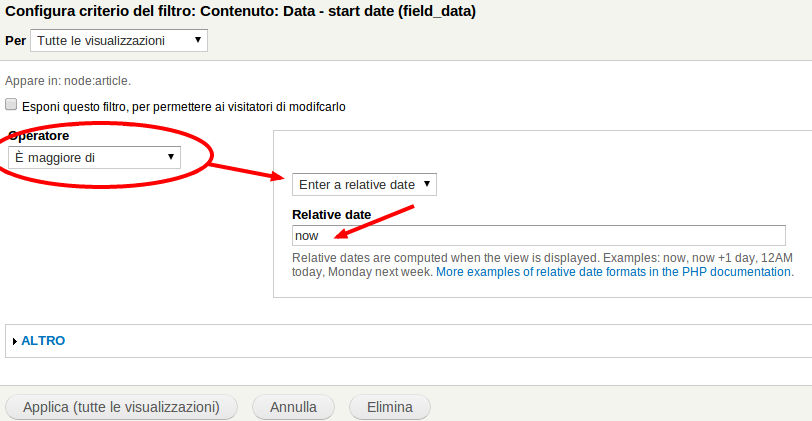Focus the Relative date text field
Image resolution: width=812 pixels, height=421 pixels.
click(x=539, y=236)
